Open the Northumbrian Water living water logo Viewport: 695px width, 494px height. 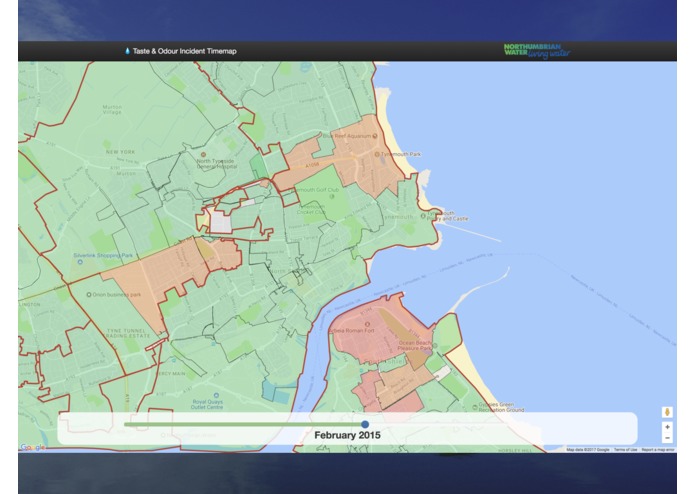point(537,51)
